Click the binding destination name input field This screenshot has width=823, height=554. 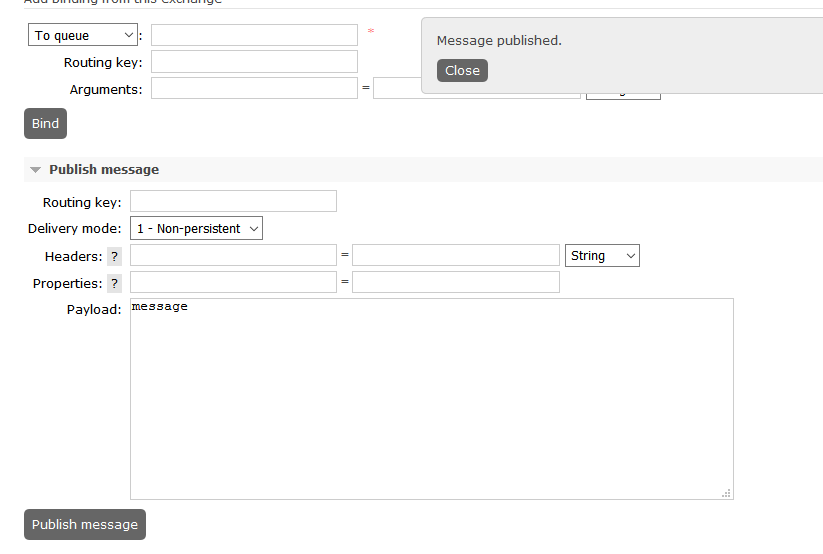point(255,35)
